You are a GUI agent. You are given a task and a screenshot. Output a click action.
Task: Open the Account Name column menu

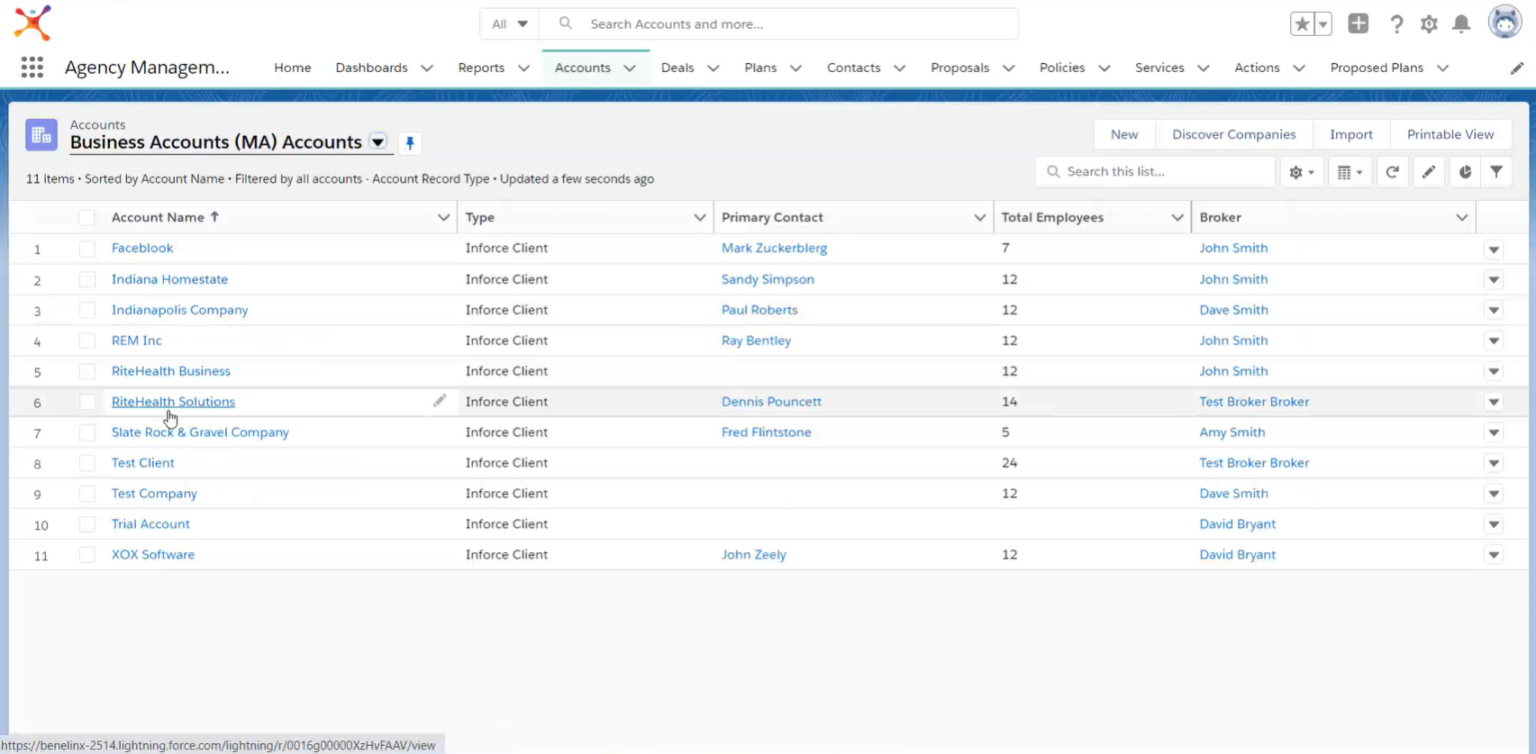[x=443, y=217]
